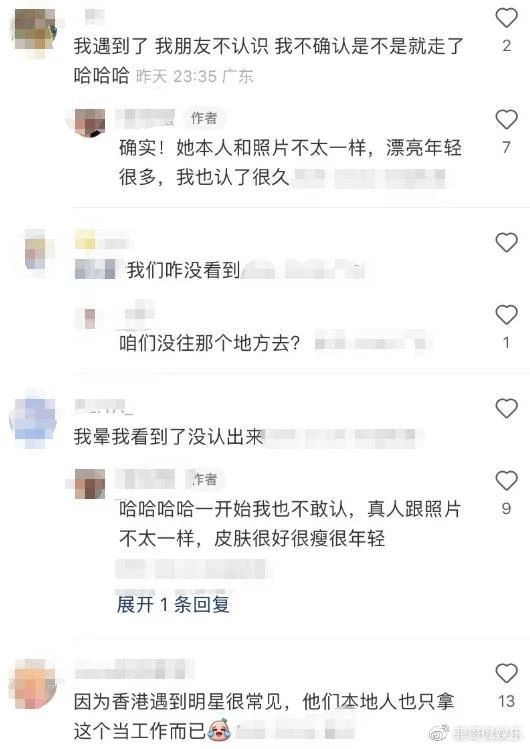The height and width of the screenshot is (749, 530).
Task: Tap the timestamp '昨天 23:35 广东'
Action: pyautogui.click(x=195, y=76)
